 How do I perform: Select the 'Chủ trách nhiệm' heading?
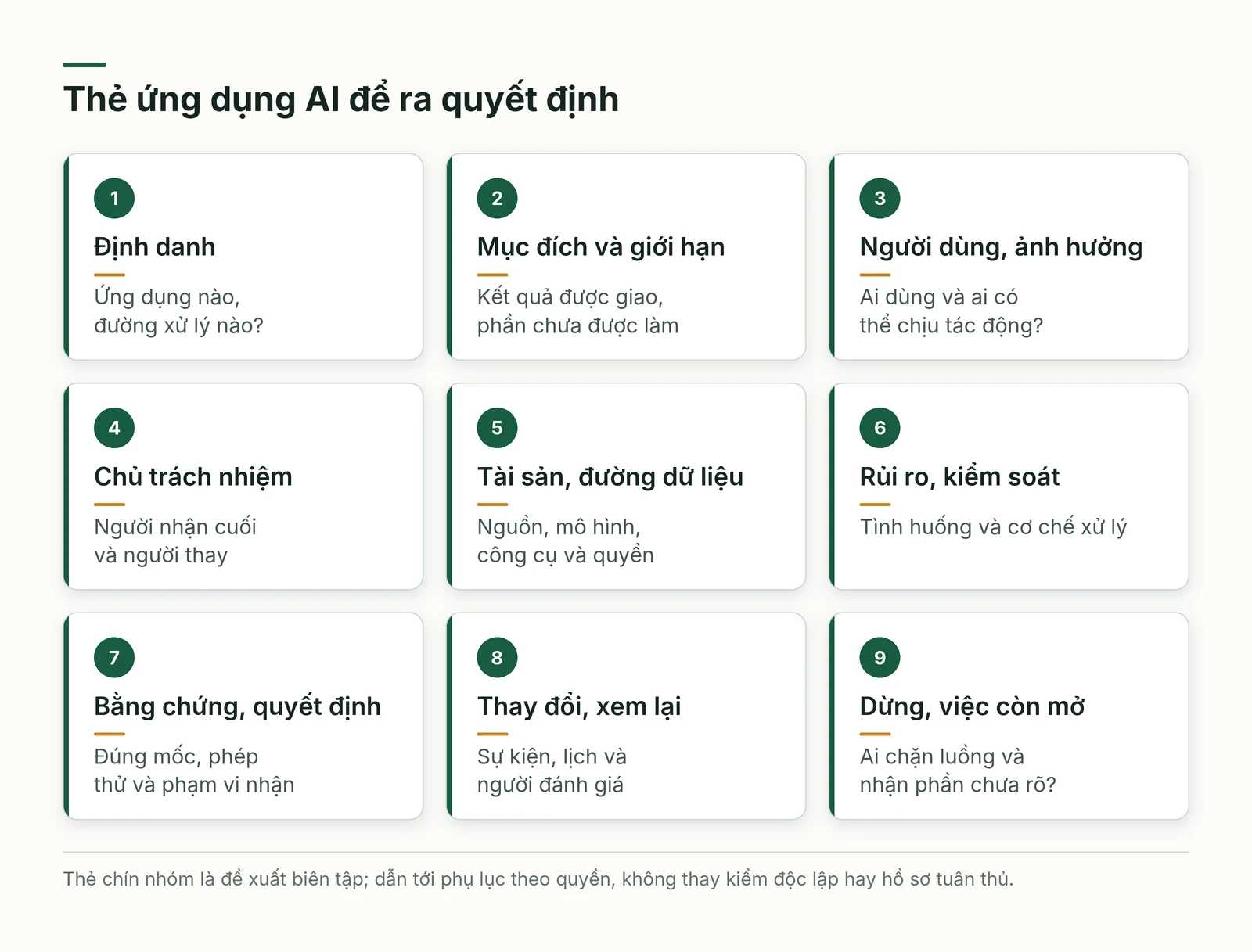(x=193, y=476)
